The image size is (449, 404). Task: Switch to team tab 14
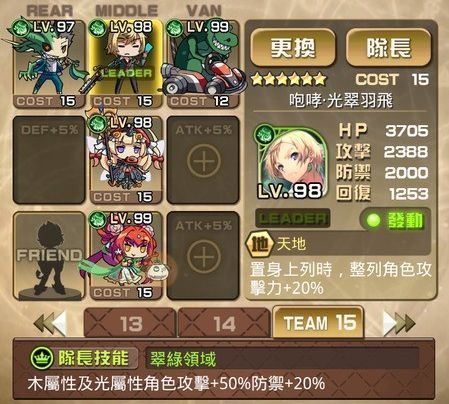[x=224, y=323]
